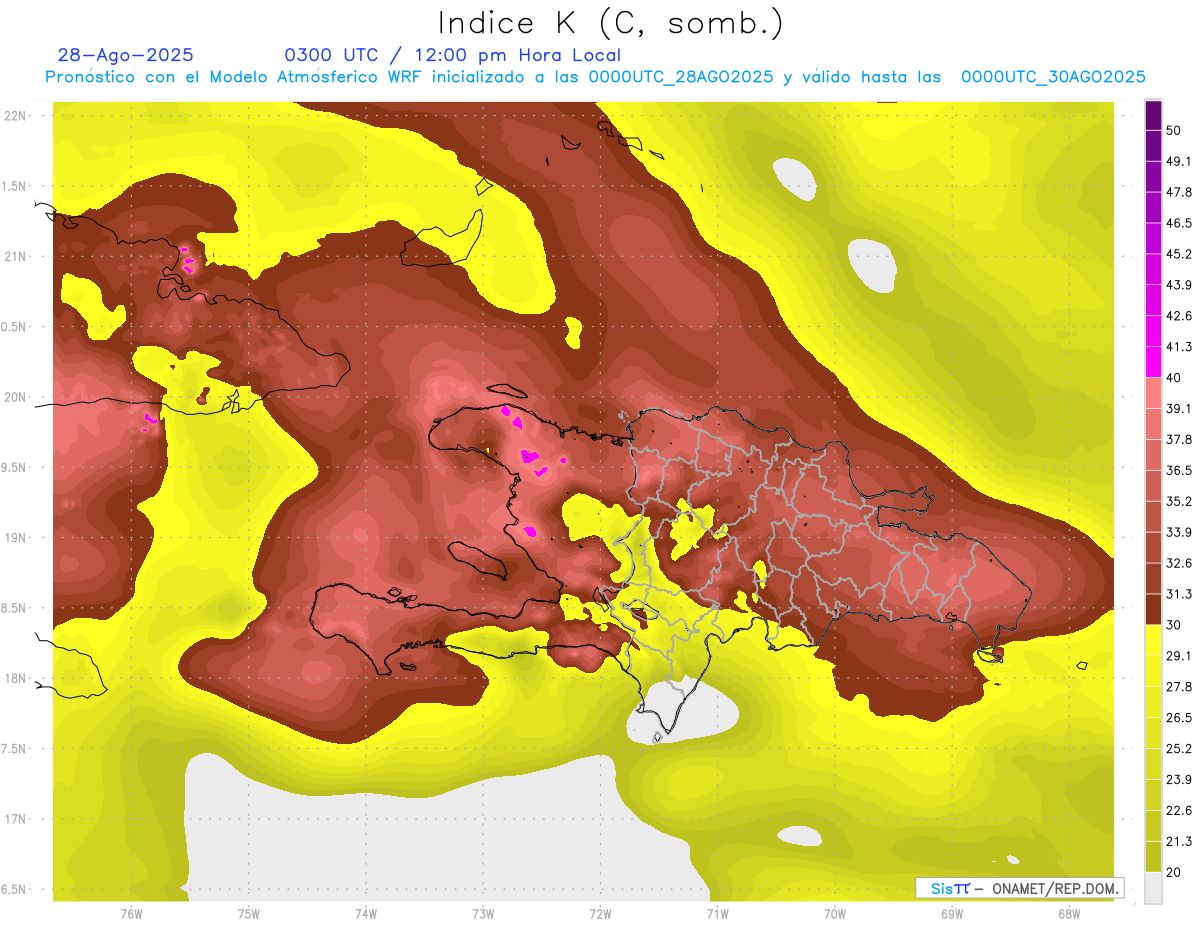Click the legend value '22.6'
This screenshot has height=927, width=1200.
1179,811
